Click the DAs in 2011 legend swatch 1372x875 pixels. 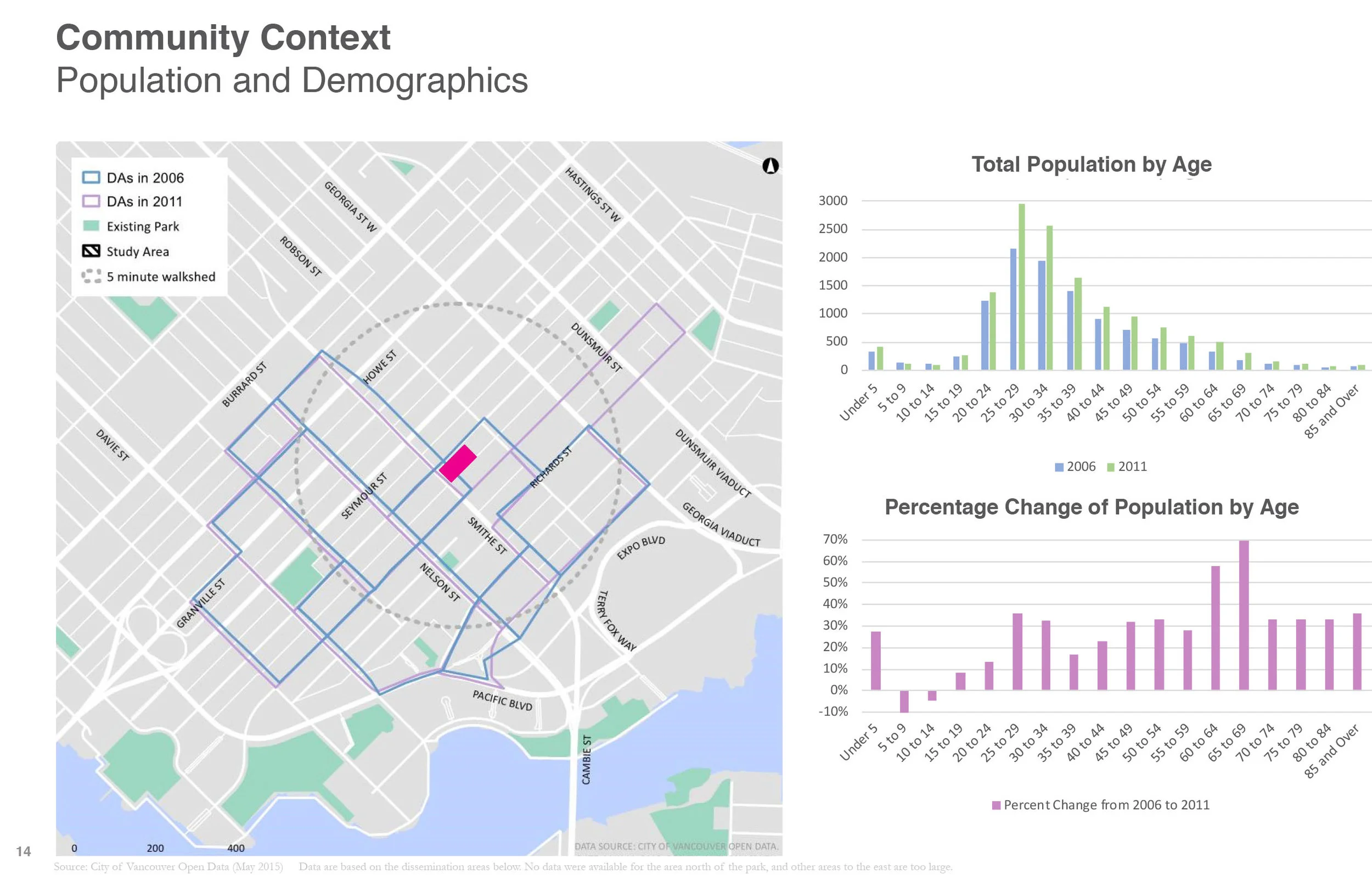tap(91, 201)
